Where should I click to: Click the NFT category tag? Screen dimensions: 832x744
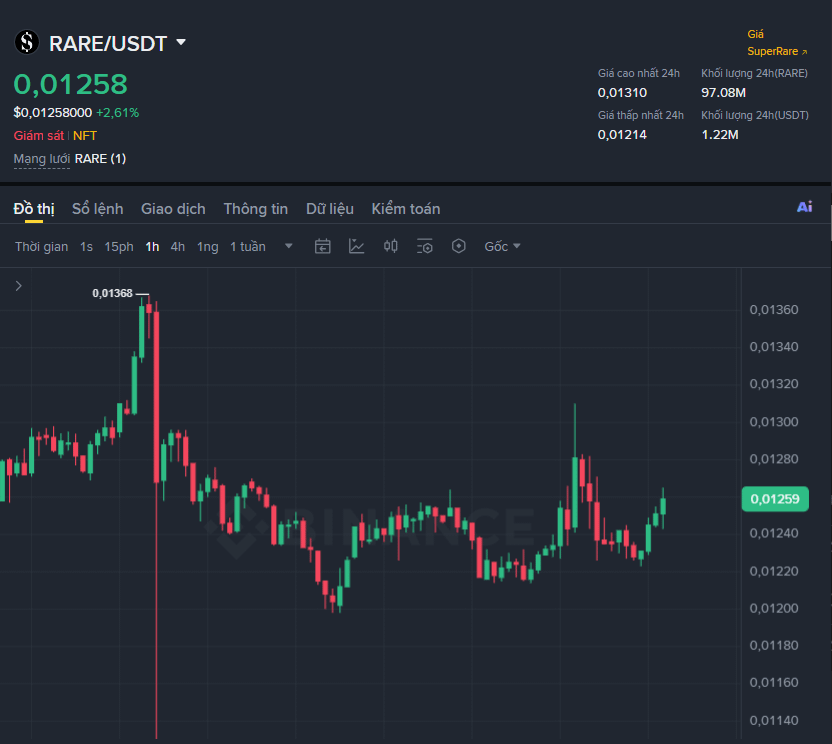[x=85, y=135]
